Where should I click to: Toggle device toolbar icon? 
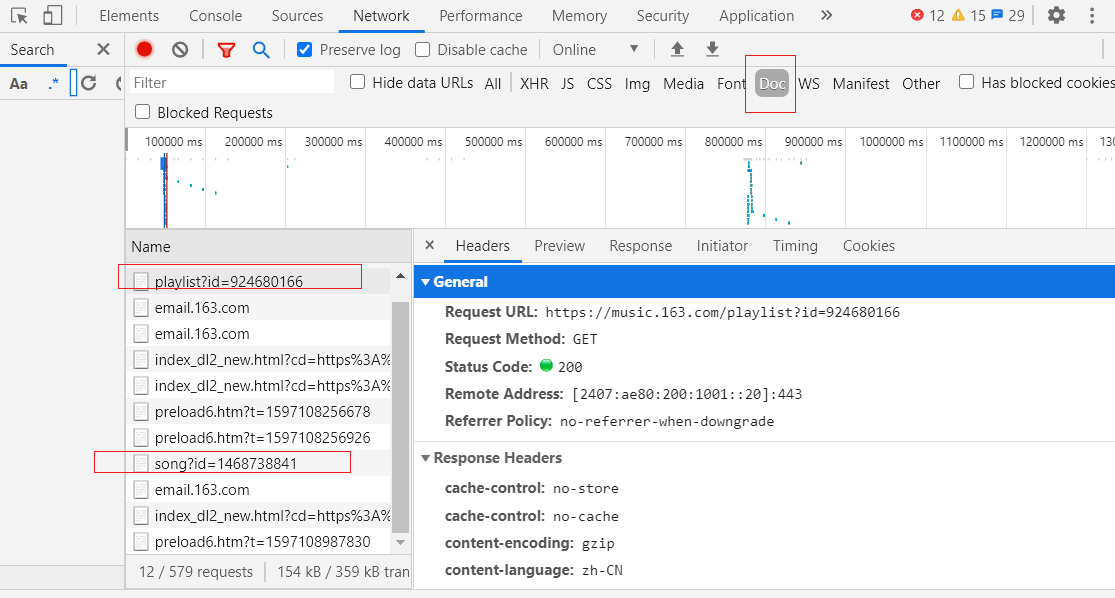(52, 15)
